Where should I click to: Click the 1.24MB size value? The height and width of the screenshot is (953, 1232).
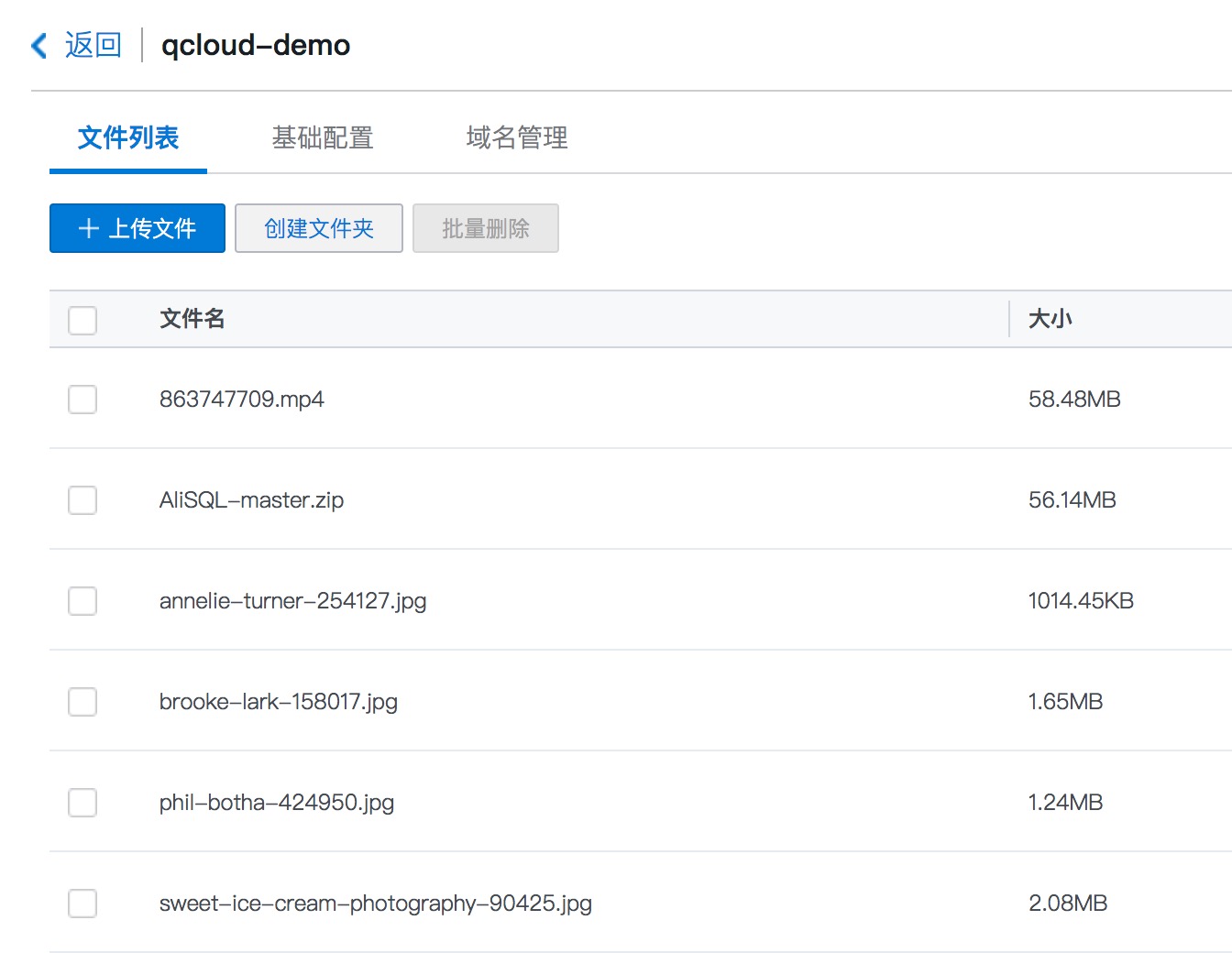coord(1066,803)
